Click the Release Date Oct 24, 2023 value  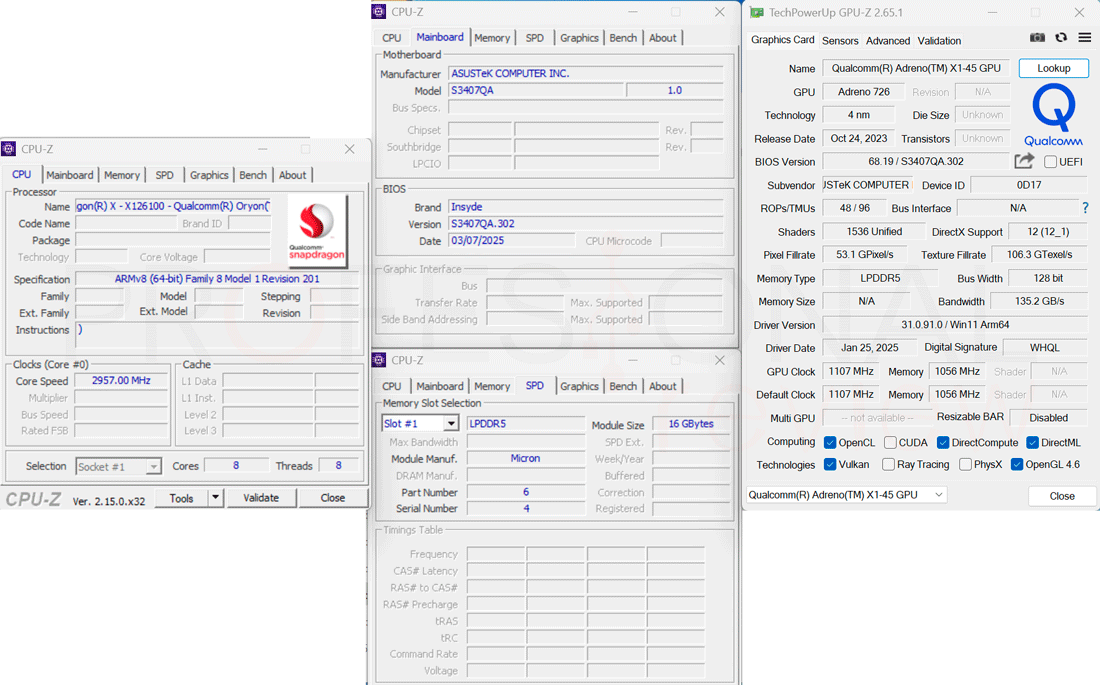859,138
